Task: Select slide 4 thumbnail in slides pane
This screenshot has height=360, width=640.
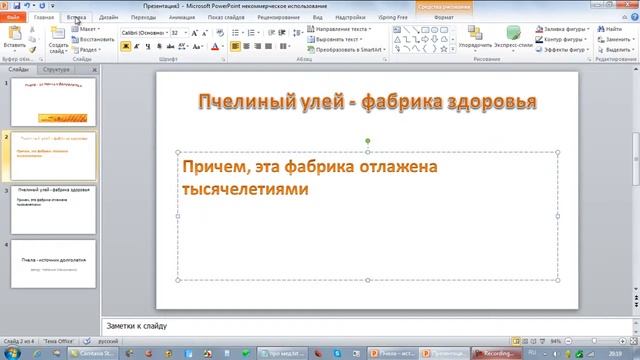Action: tap(53, 264)
